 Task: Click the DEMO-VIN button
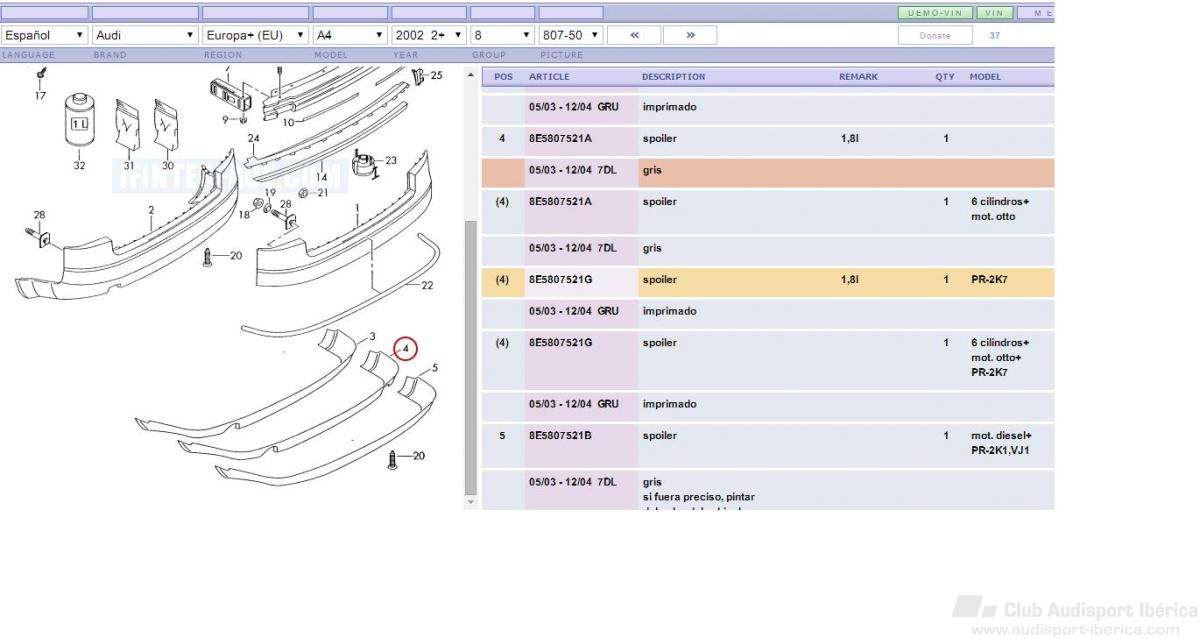tap(934, 13)
